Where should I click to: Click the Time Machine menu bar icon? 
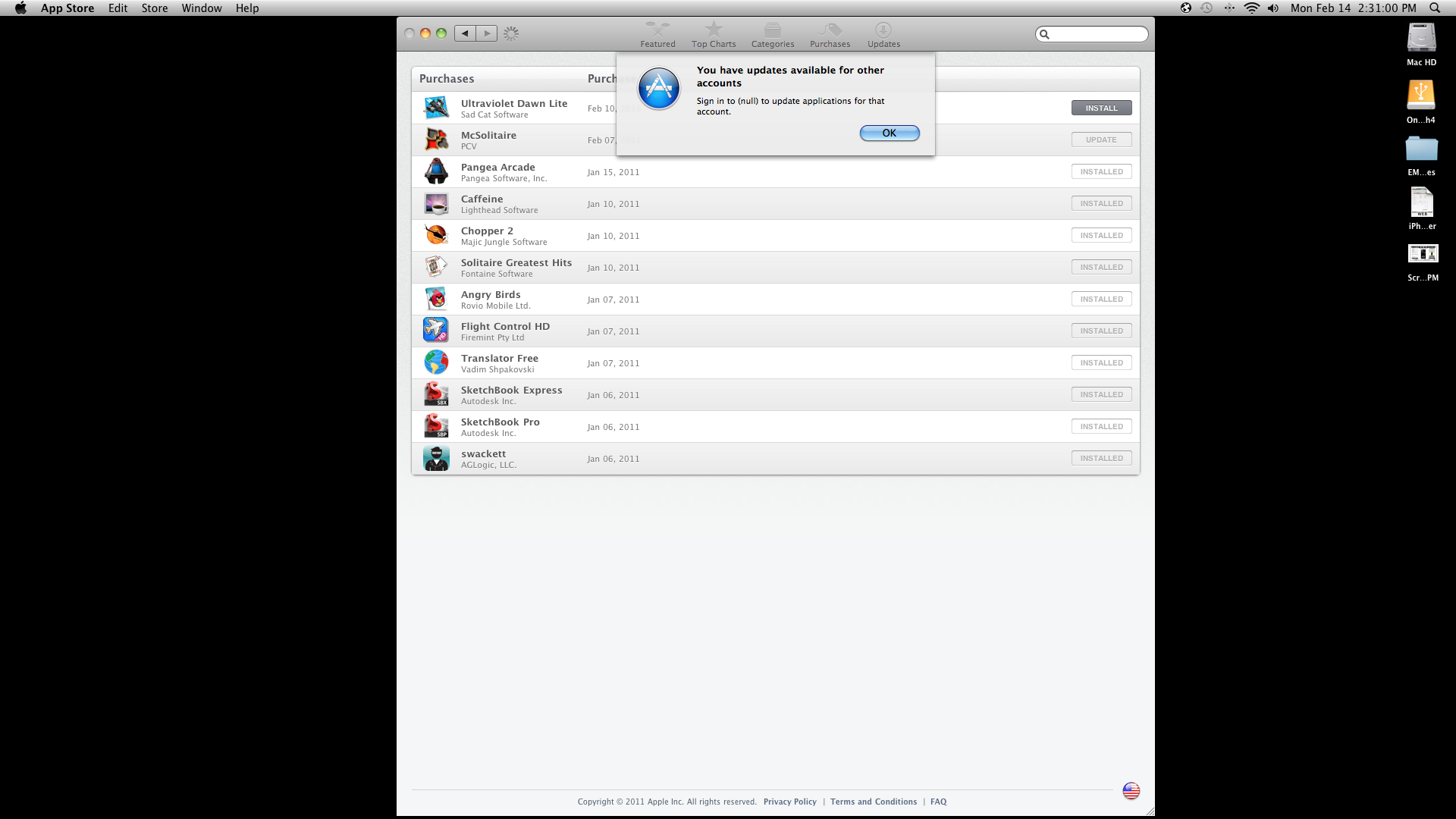(1207, 8)
